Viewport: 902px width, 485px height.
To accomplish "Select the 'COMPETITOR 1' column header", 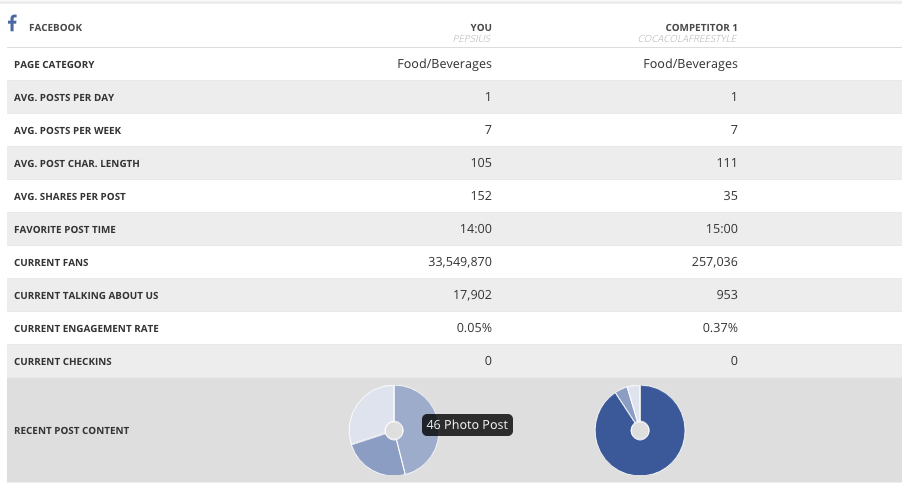I will 701,27.
